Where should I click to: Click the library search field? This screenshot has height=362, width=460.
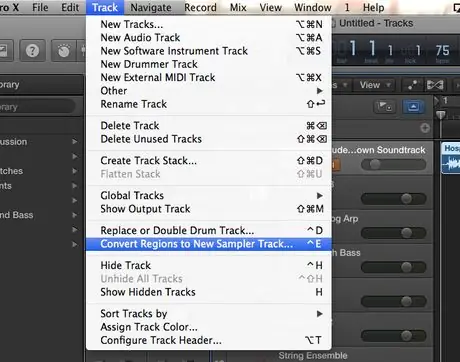[x=37, y=107]
